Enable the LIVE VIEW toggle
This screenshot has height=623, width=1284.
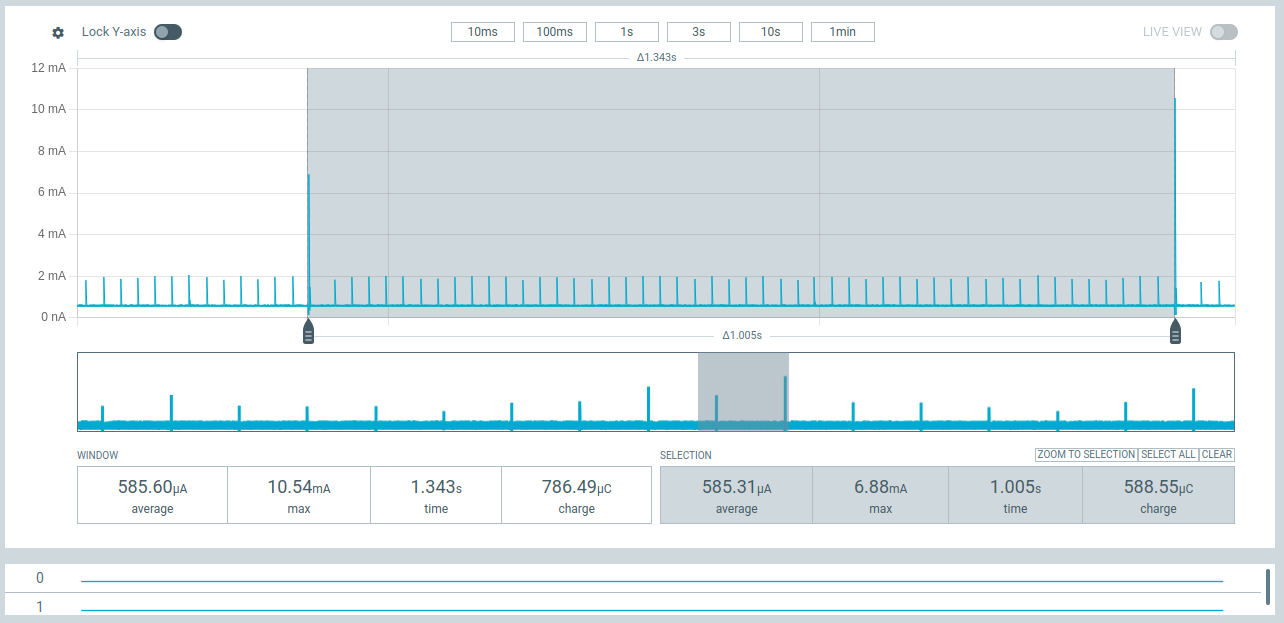click(x=1223, y=32)
